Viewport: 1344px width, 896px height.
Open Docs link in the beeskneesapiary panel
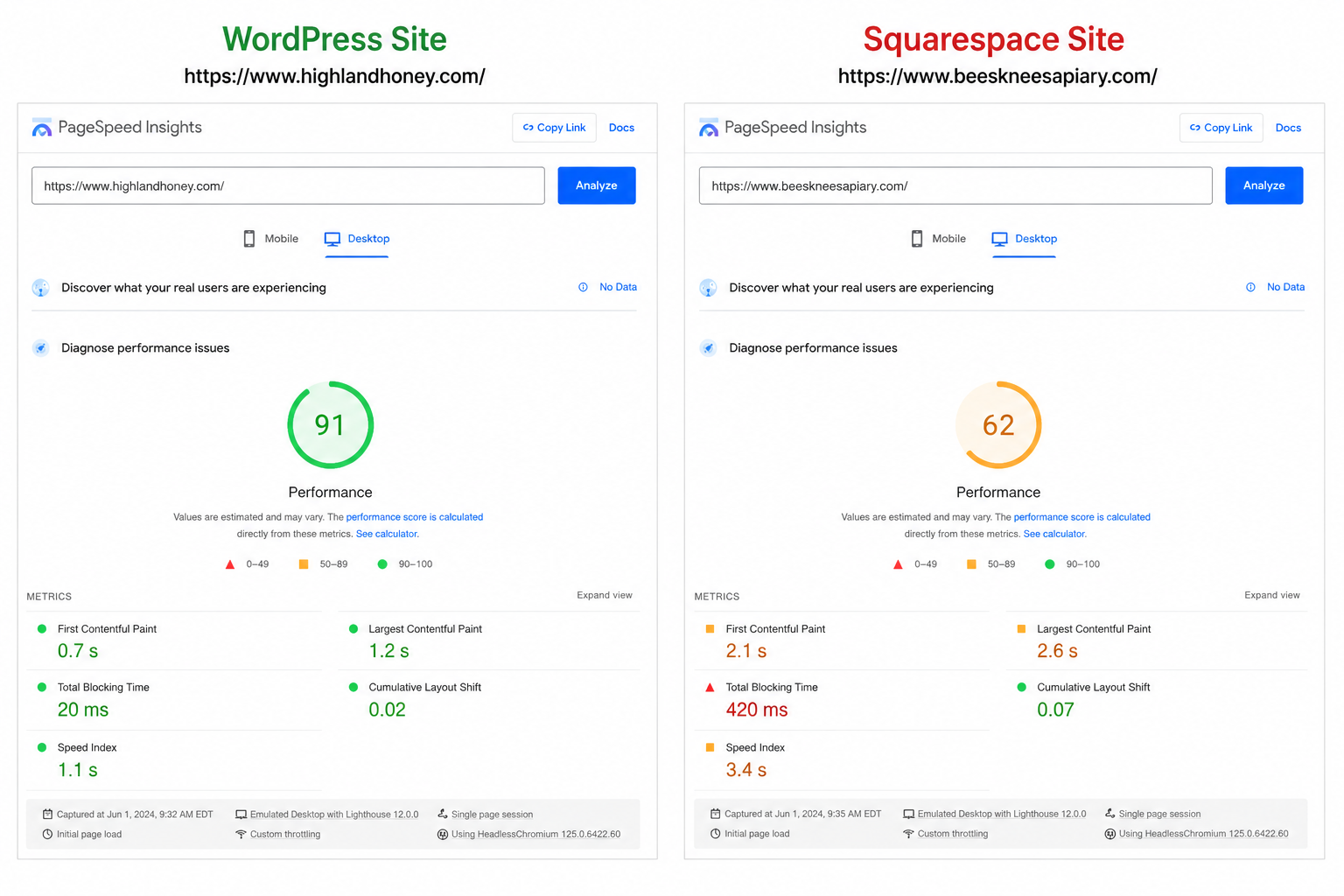click(x=1288, y=128)
